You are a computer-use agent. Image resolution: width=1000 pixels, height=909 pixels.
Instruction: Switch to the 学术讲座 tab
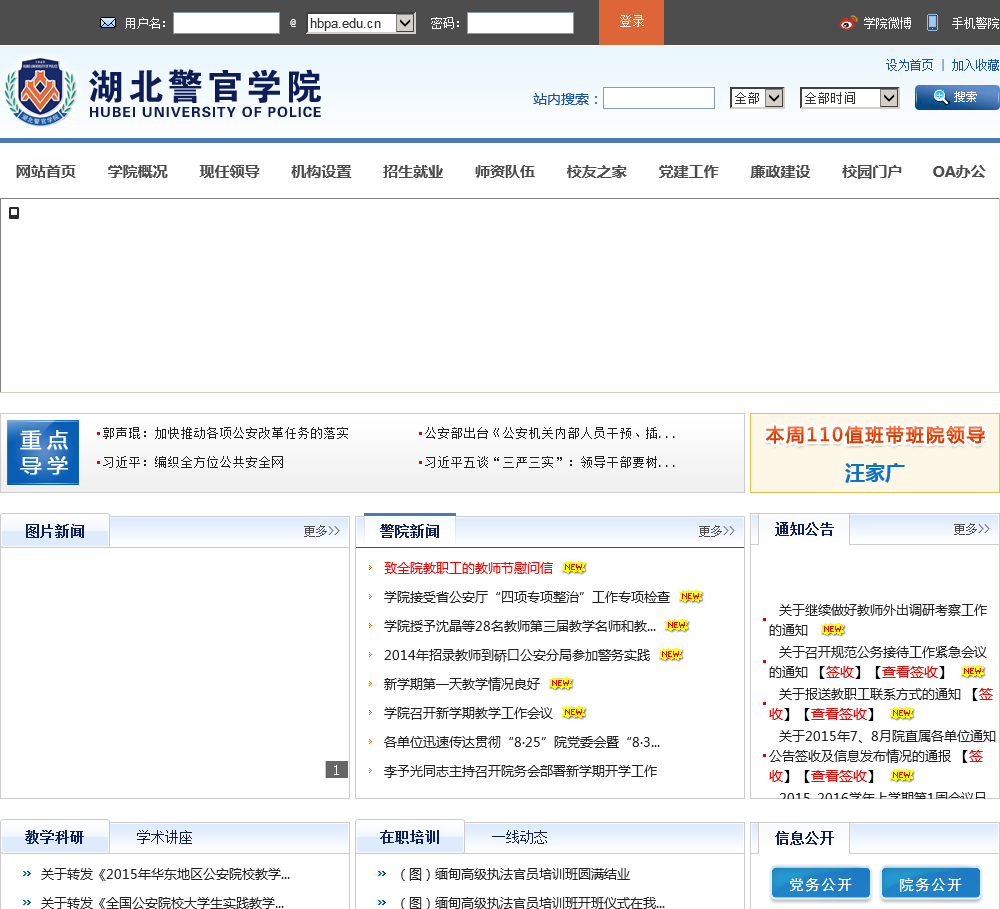tap(165, 837)
